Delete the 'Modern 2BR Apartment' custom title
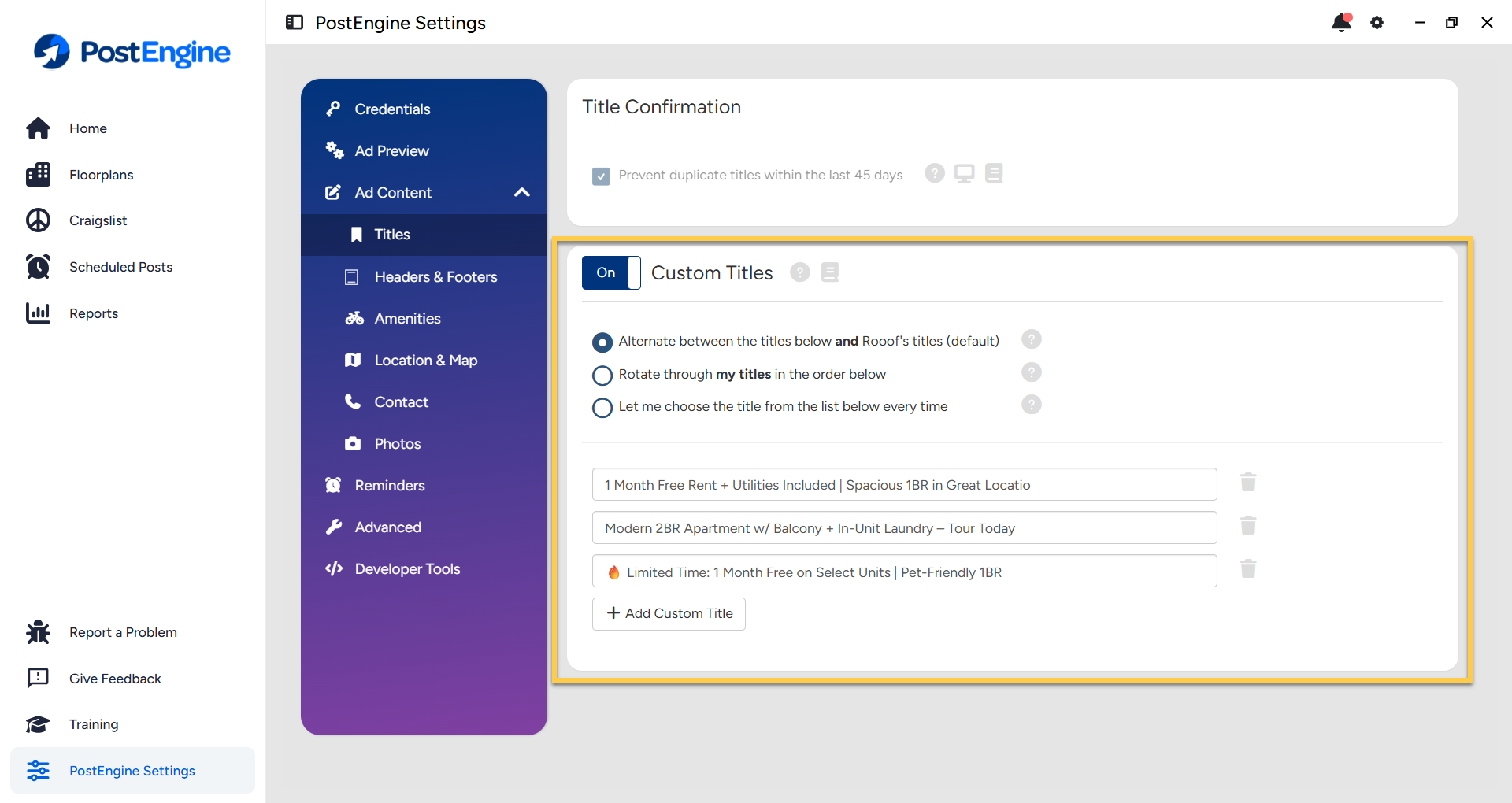1512x803 pixels. point(1248,526)
